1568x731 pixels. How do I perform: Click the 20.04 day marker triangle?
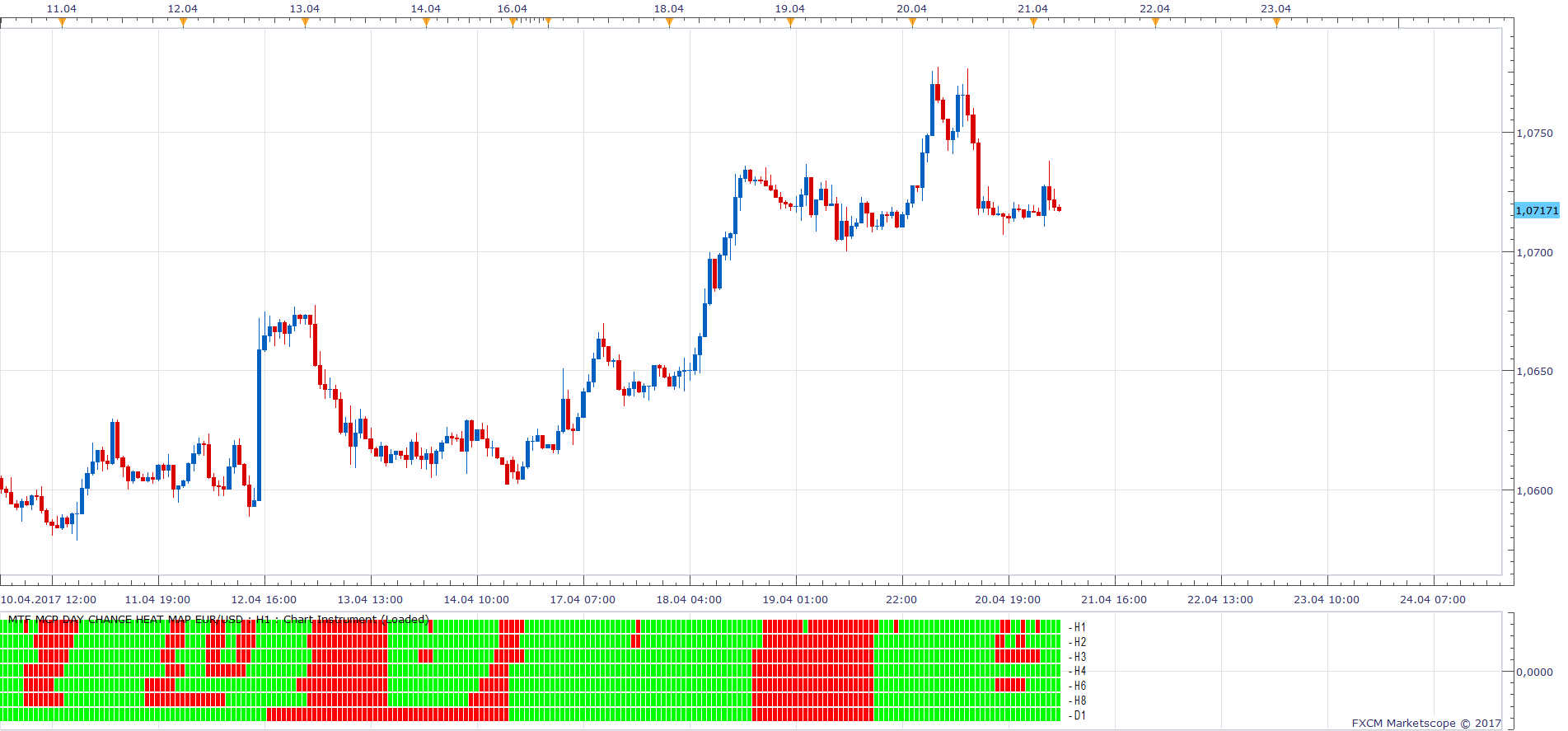point(912,23)
